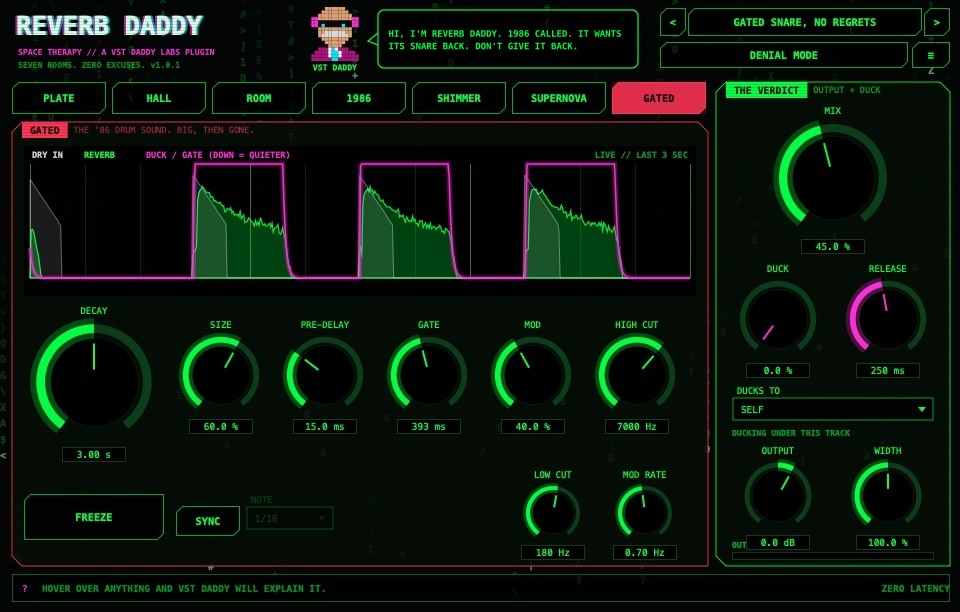The image size is (960, 612).
Task: Go to previous preset arrow
Action: pos(672,23)
